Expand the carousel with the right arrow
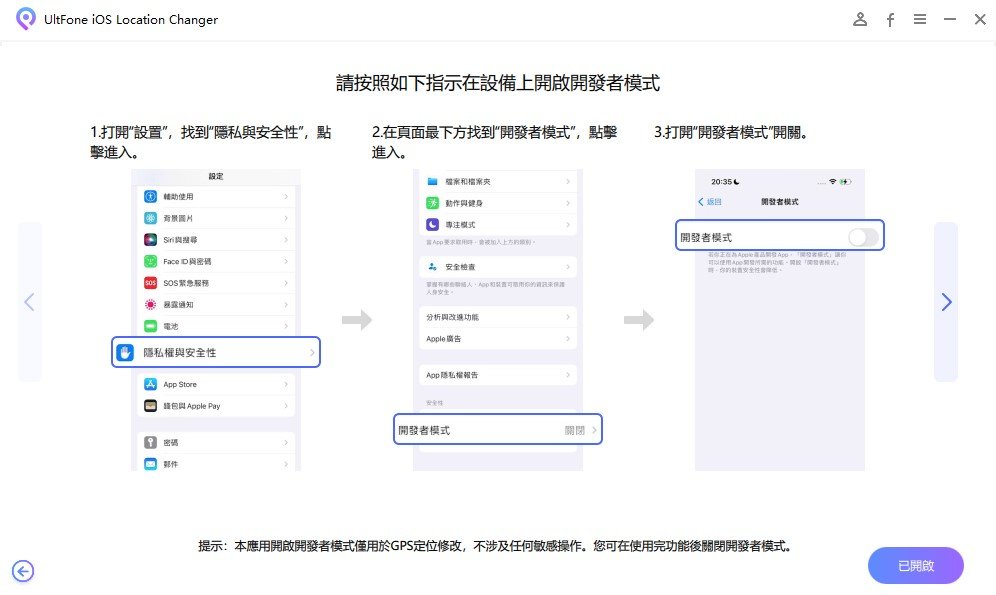The width and height of the screenshot is (996, 595). coord(946,302)
